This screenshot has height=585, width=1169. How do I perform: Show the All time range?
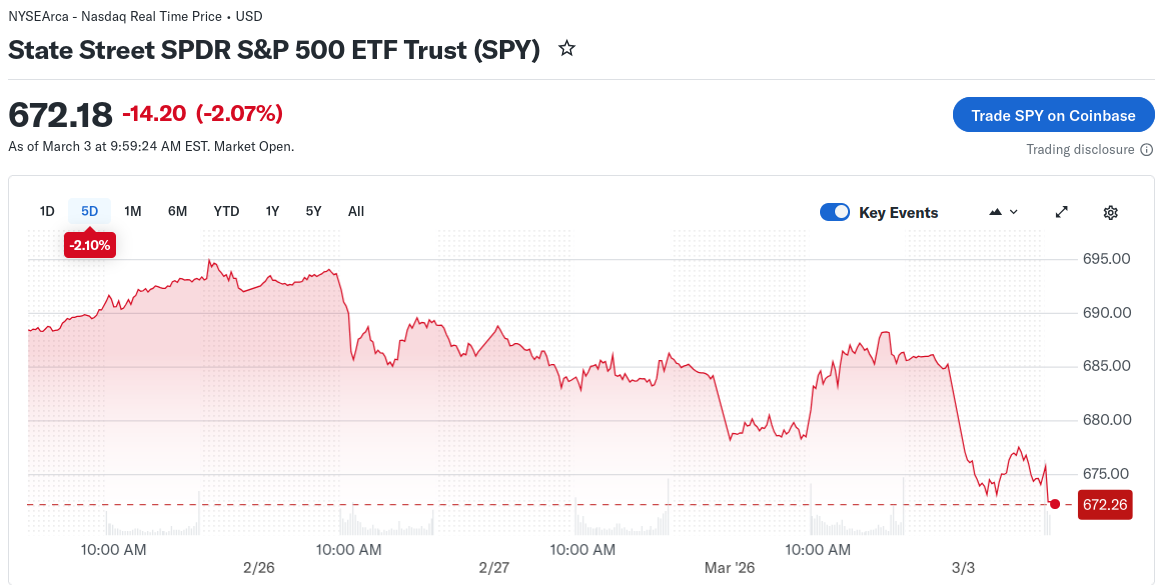356,211
